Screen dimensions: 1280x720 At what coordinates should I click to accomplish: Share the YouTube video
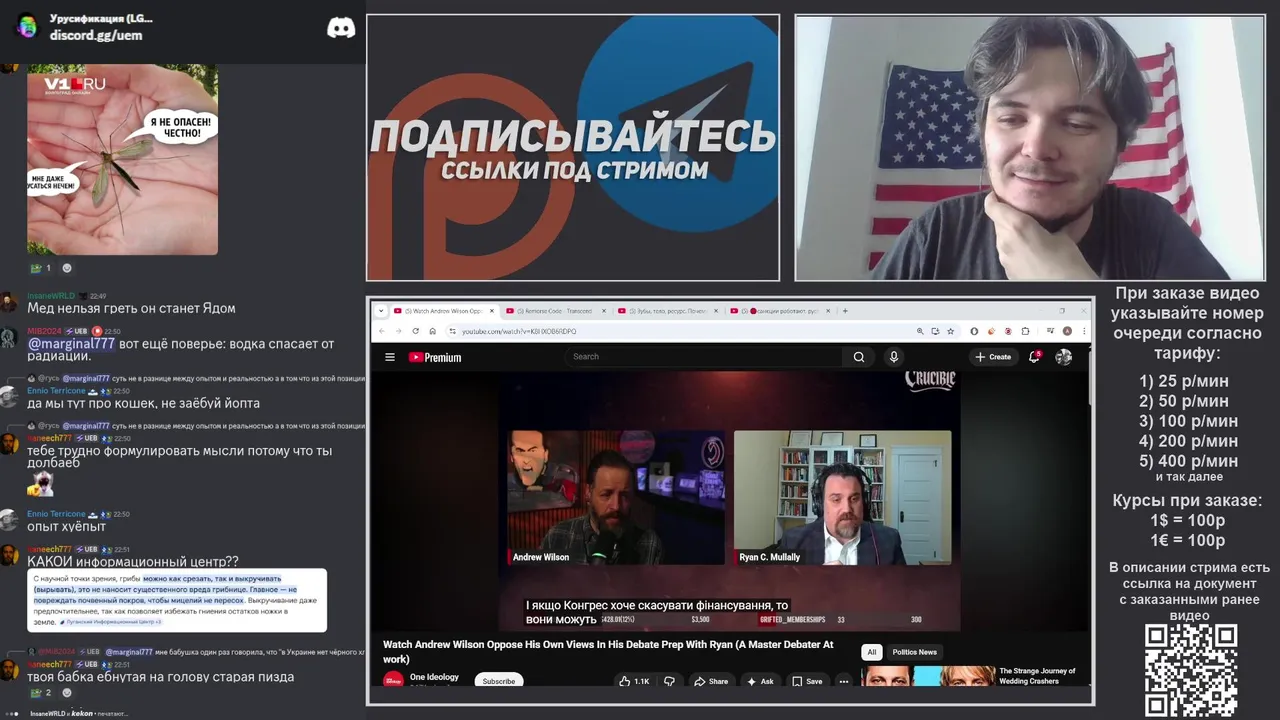[712, 681]
